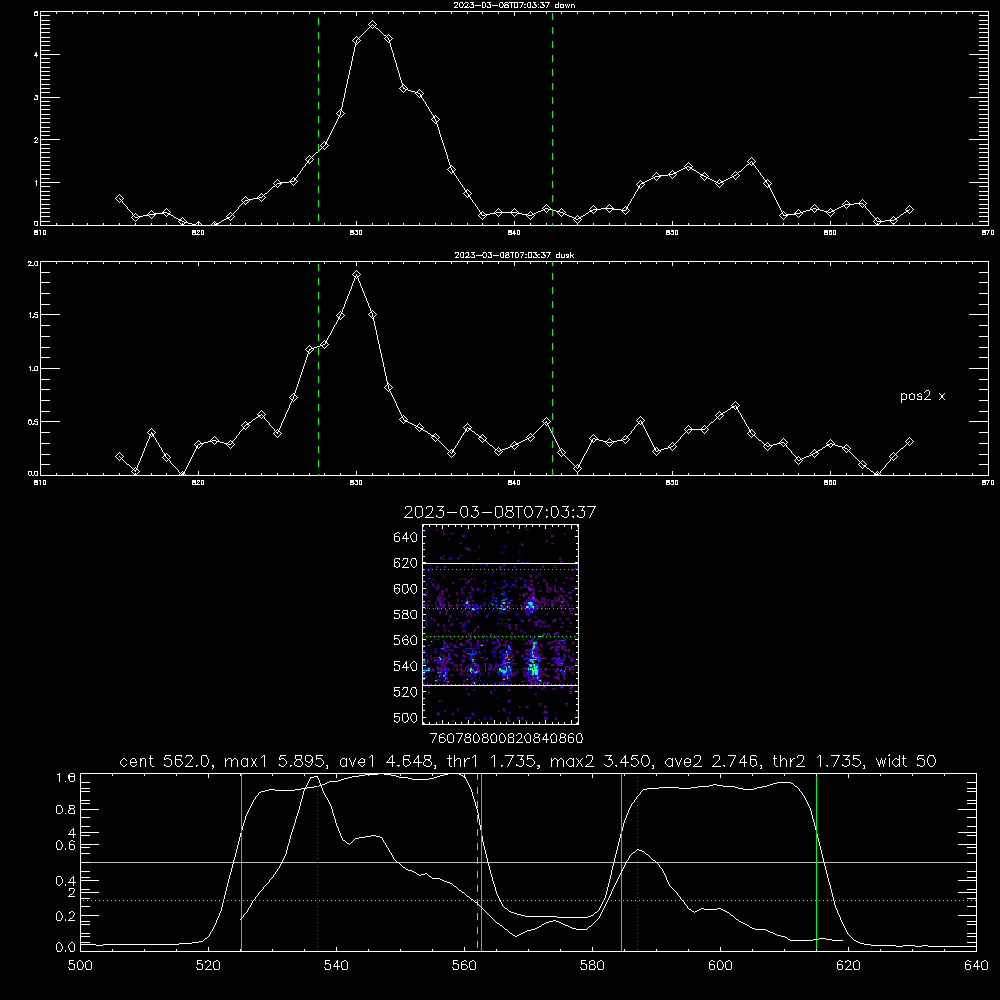Click y-axis label 560 of the spectral image
Viewport: 1000px width, 1000px height.
click(406, 640)
